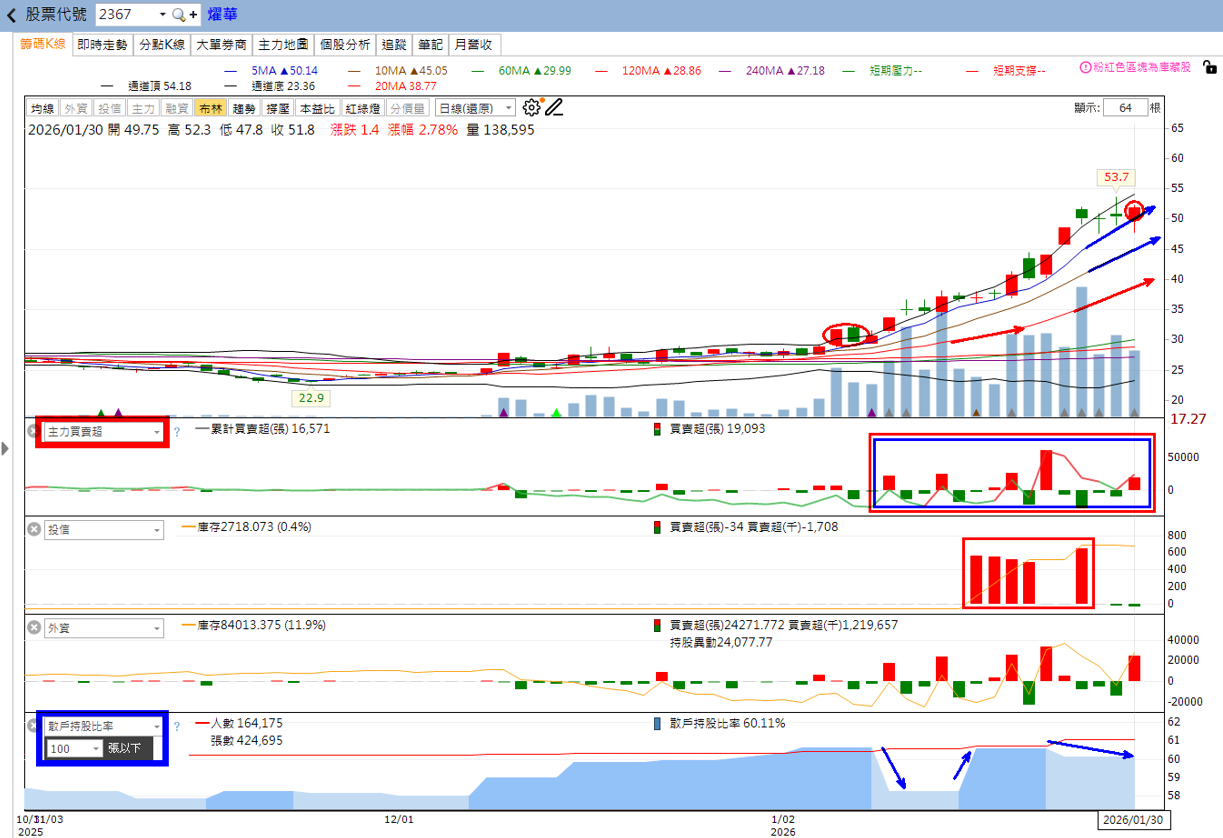Toggle the 本益比 overlay
Image resolution: width=1223 pixels, height=838 pixels.
click(318, 108)
